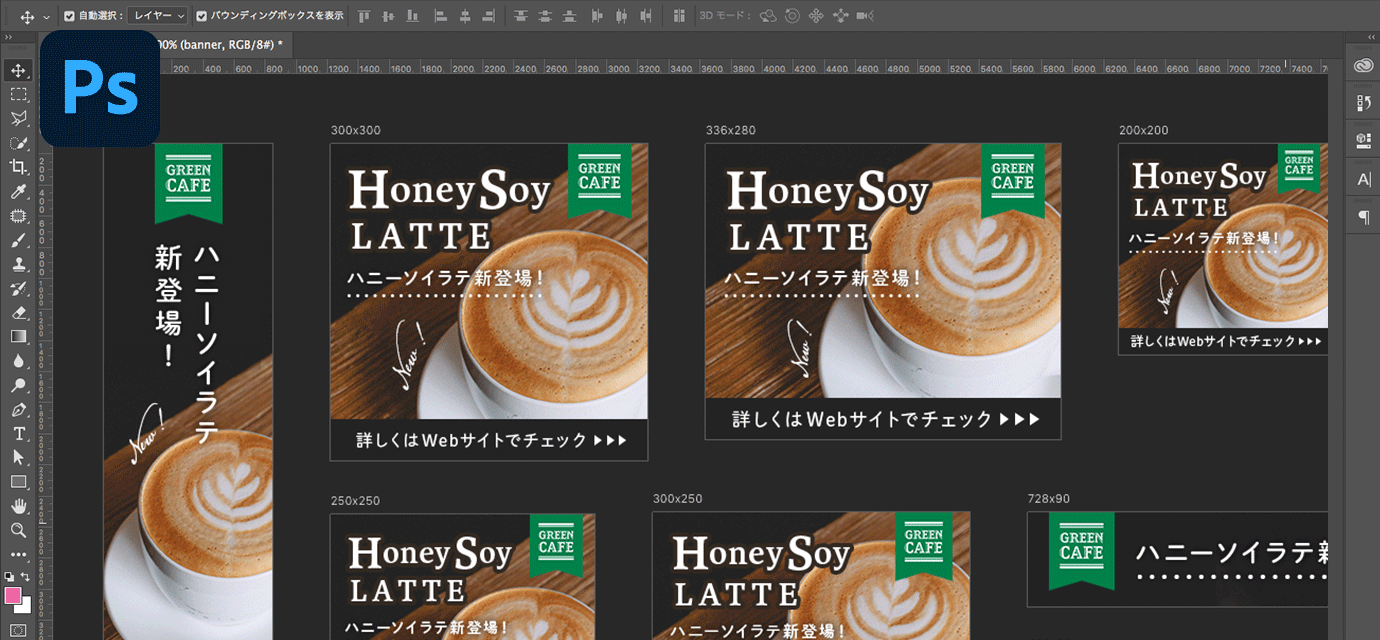Open the Edit Toolbar three-dots menu

click(18, 554)
